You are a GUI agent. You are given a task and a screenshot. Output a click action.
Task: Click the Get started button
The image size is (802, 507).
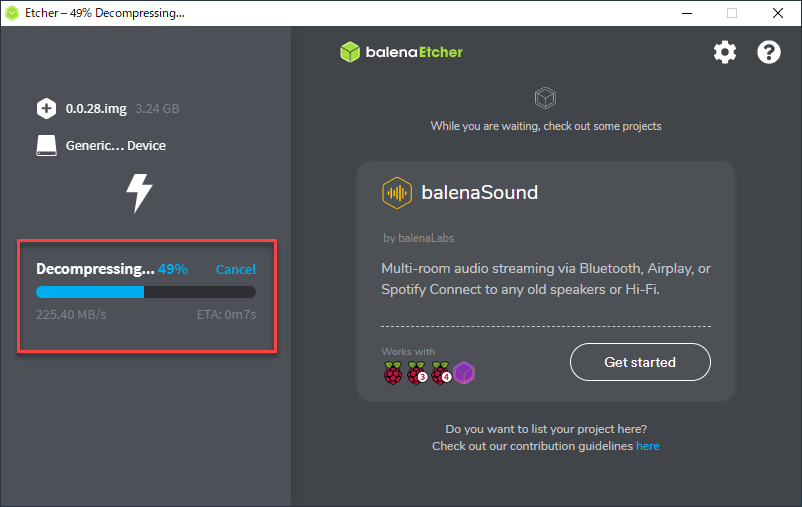[640, 362]
